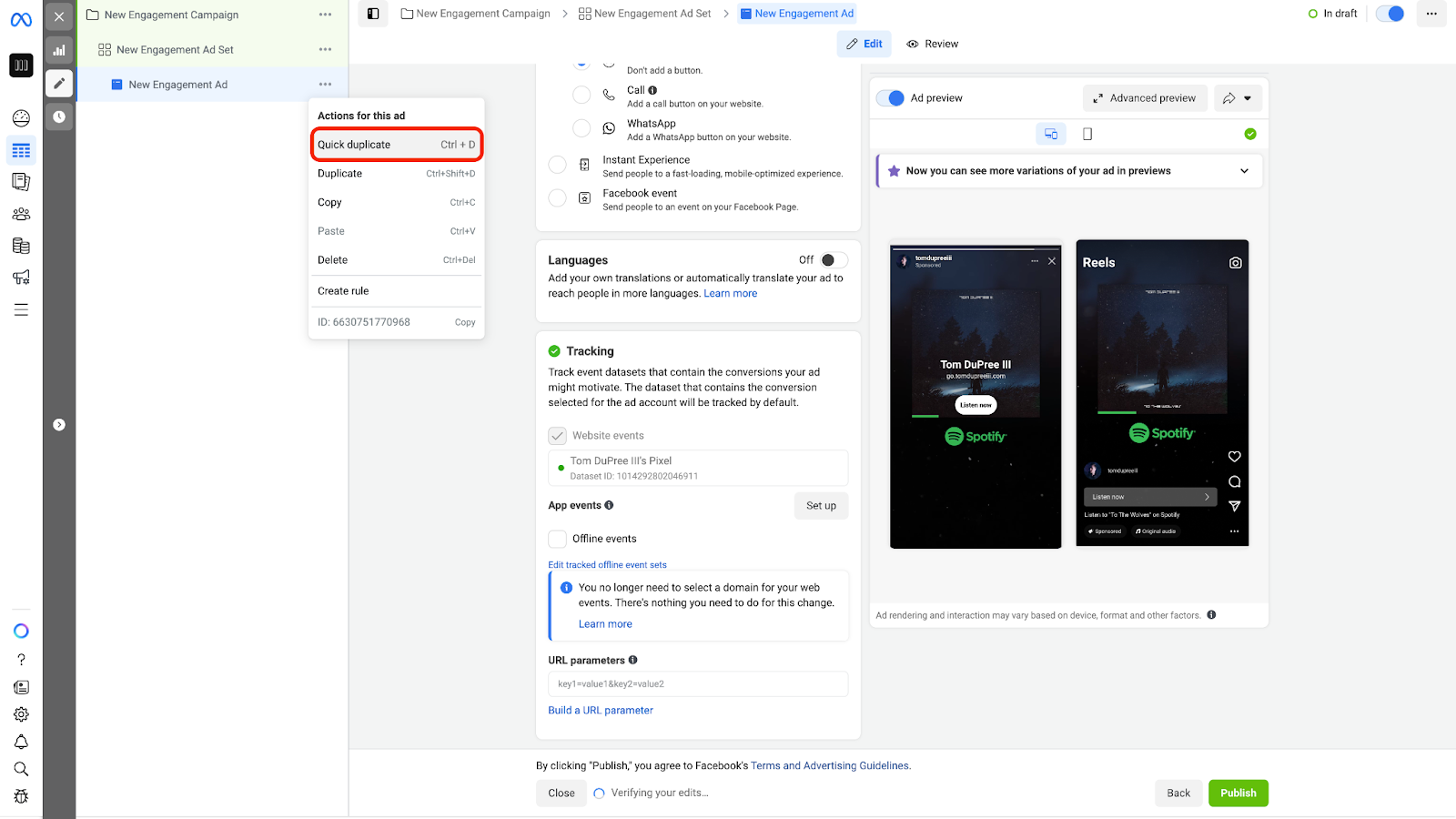Open the bug report icon
The image size is (1456, 819).
click(21, 796)
